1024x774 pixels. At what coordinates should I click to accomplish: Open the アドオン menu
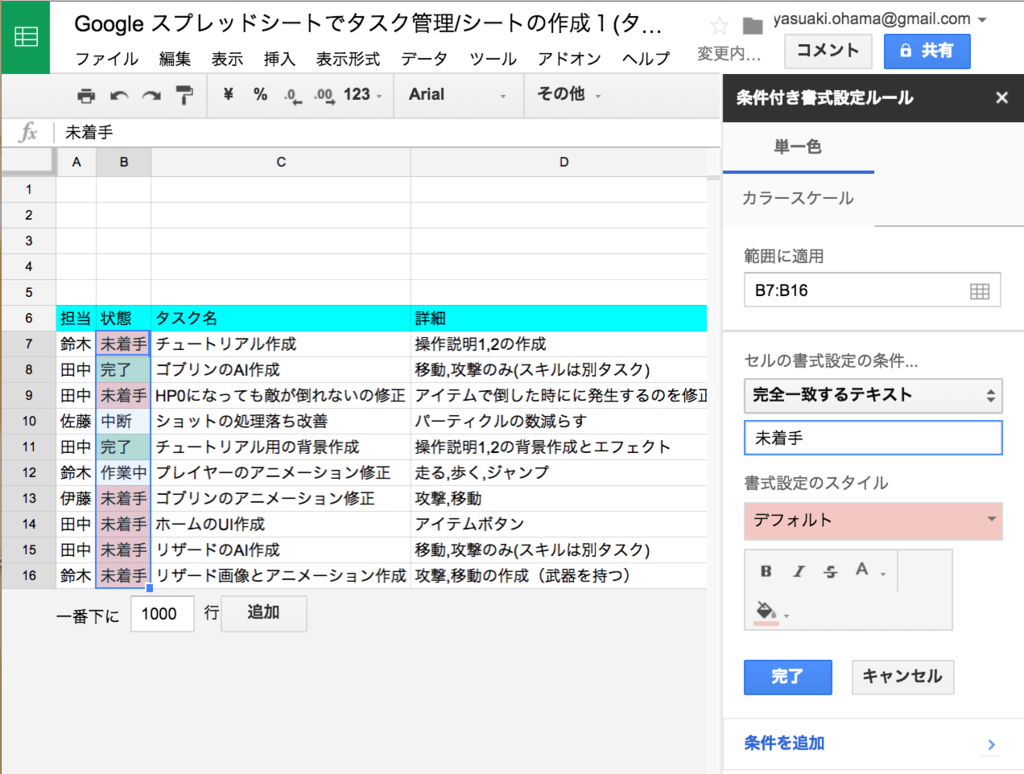click(569, 59)
